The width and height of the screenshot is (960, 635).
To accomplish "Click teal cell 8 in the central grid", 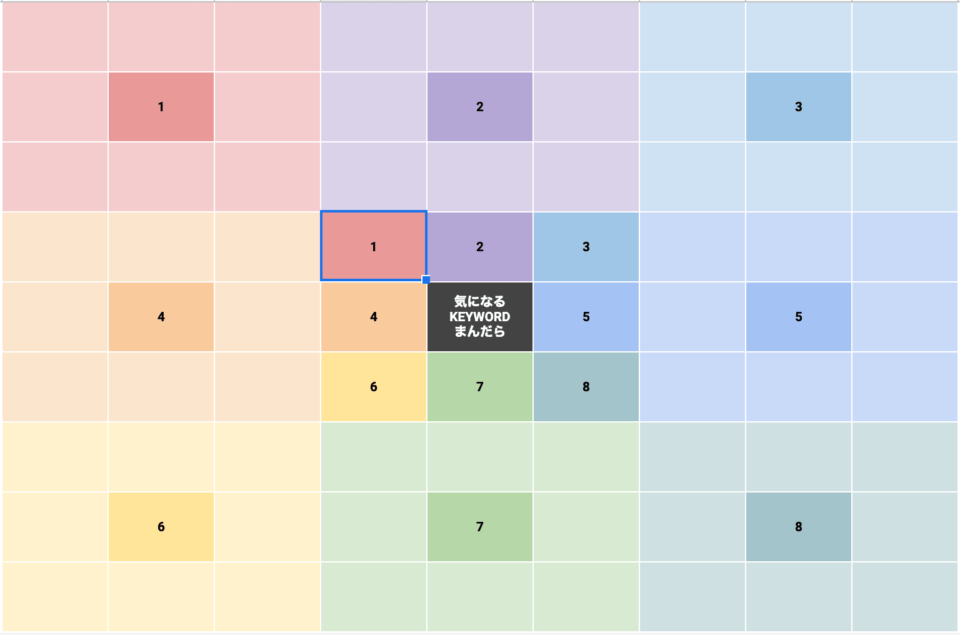I will [586, 387].
